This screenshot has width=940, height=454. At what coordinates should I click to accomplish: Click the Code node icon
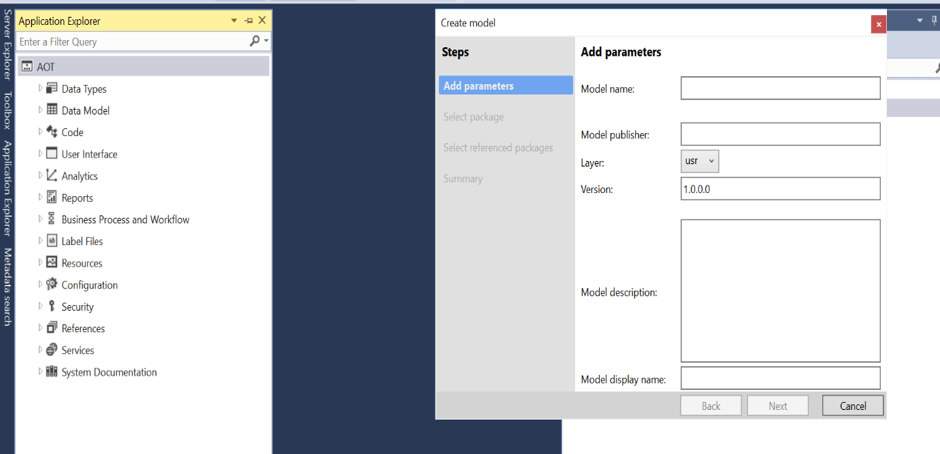click(x=52, y=132)
